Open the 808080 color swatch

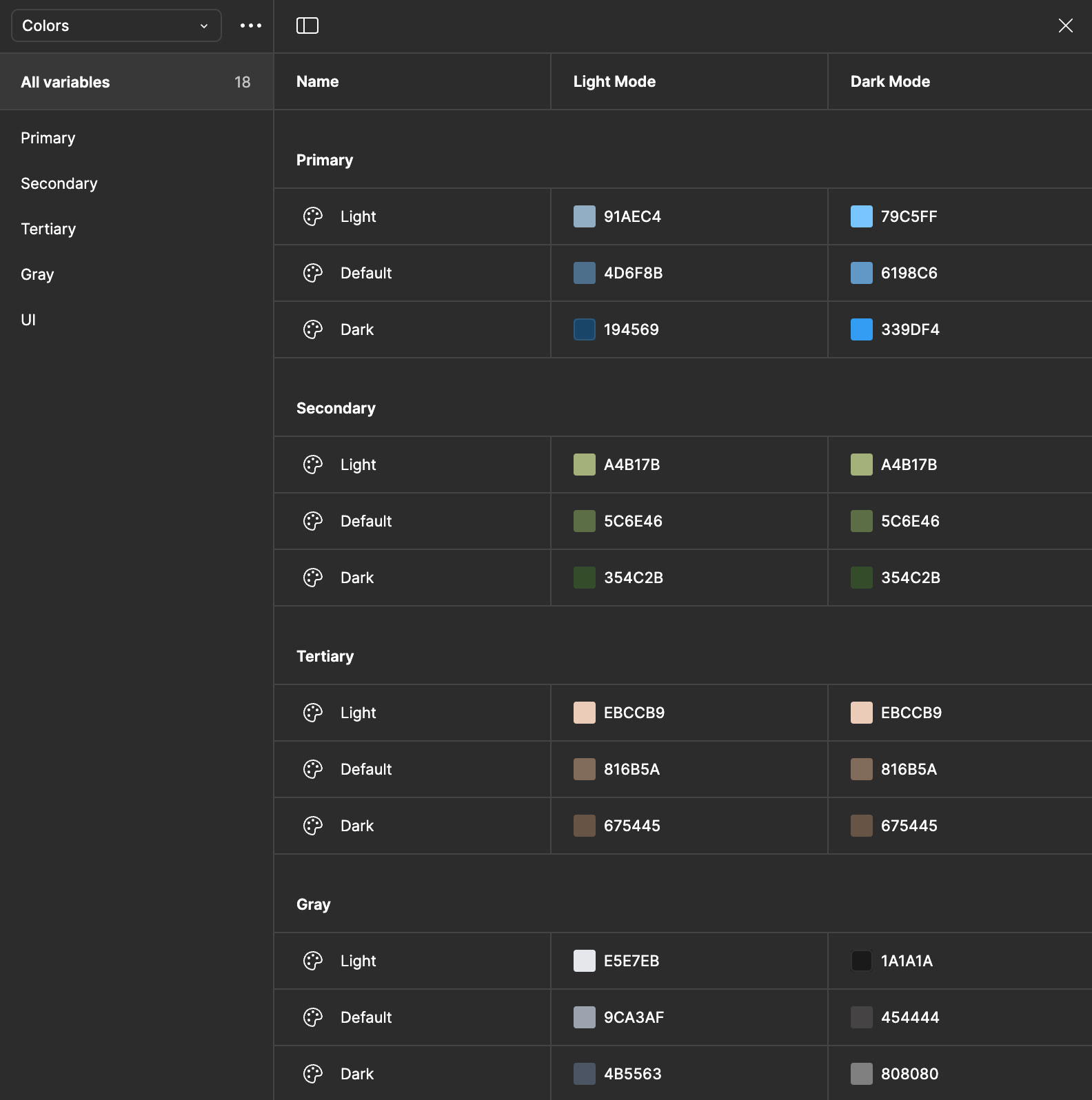(x=862, y=1074)
